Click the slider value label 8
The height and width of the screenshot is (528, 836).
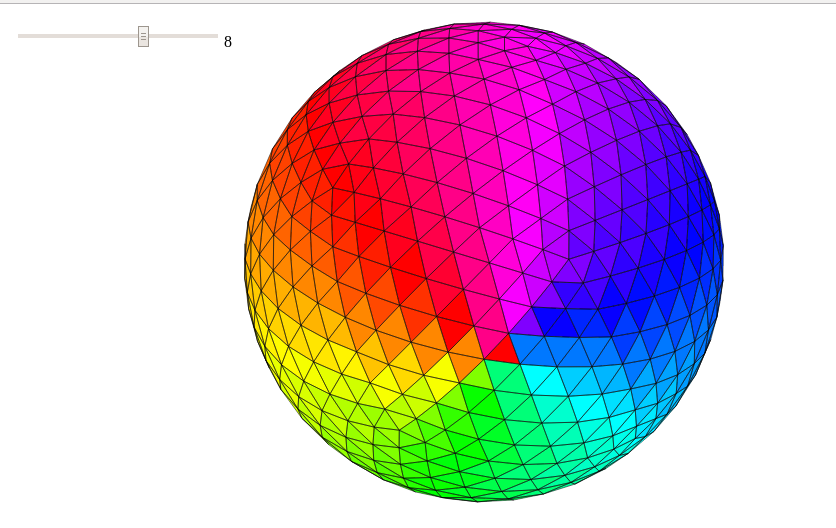(x=228, y=42)
